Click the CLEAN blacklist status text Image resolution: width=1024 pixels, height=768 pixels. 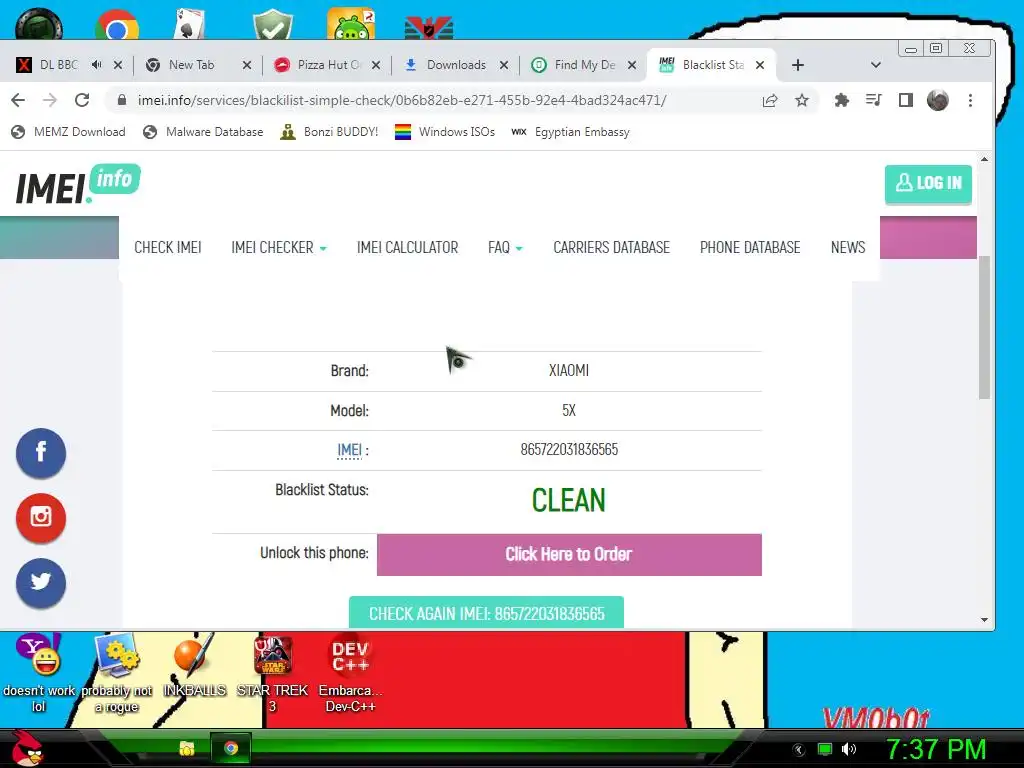coord(568,501)
